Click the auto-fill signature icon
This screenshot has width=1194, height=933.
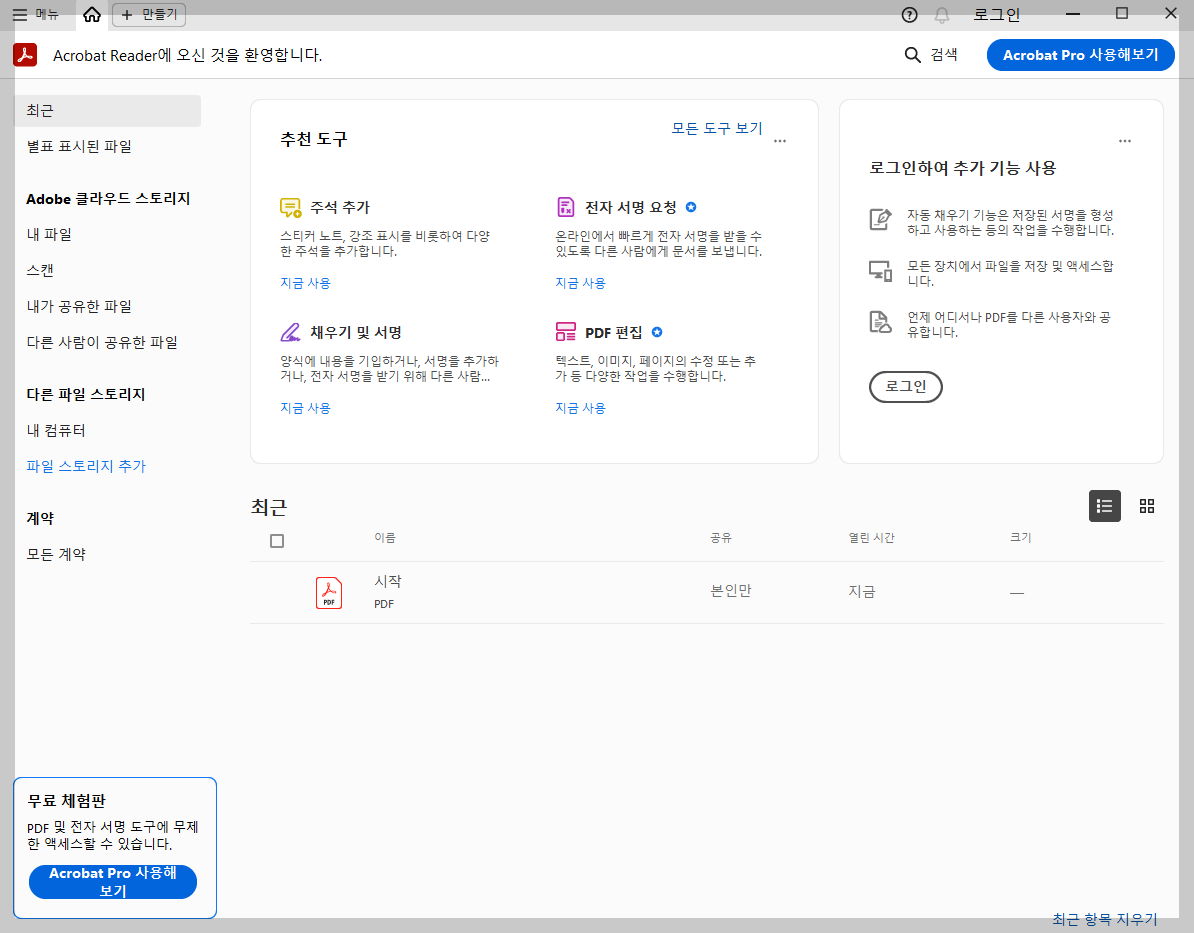pos(880,219)
